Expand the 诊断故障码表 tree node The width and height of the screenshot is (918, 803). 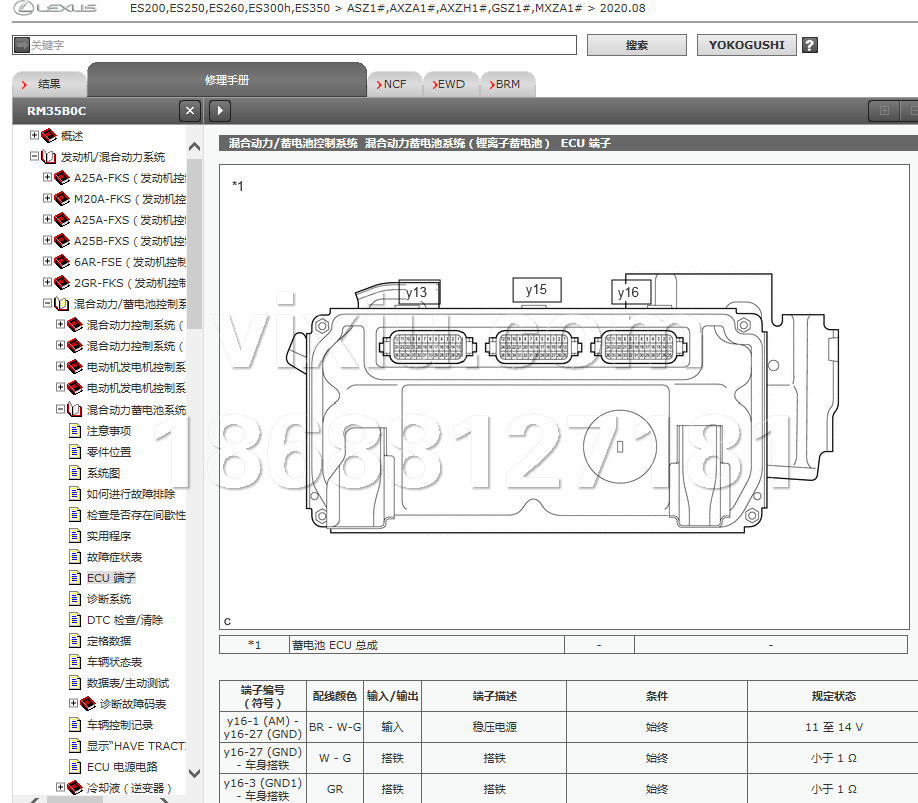coord(73,704)
